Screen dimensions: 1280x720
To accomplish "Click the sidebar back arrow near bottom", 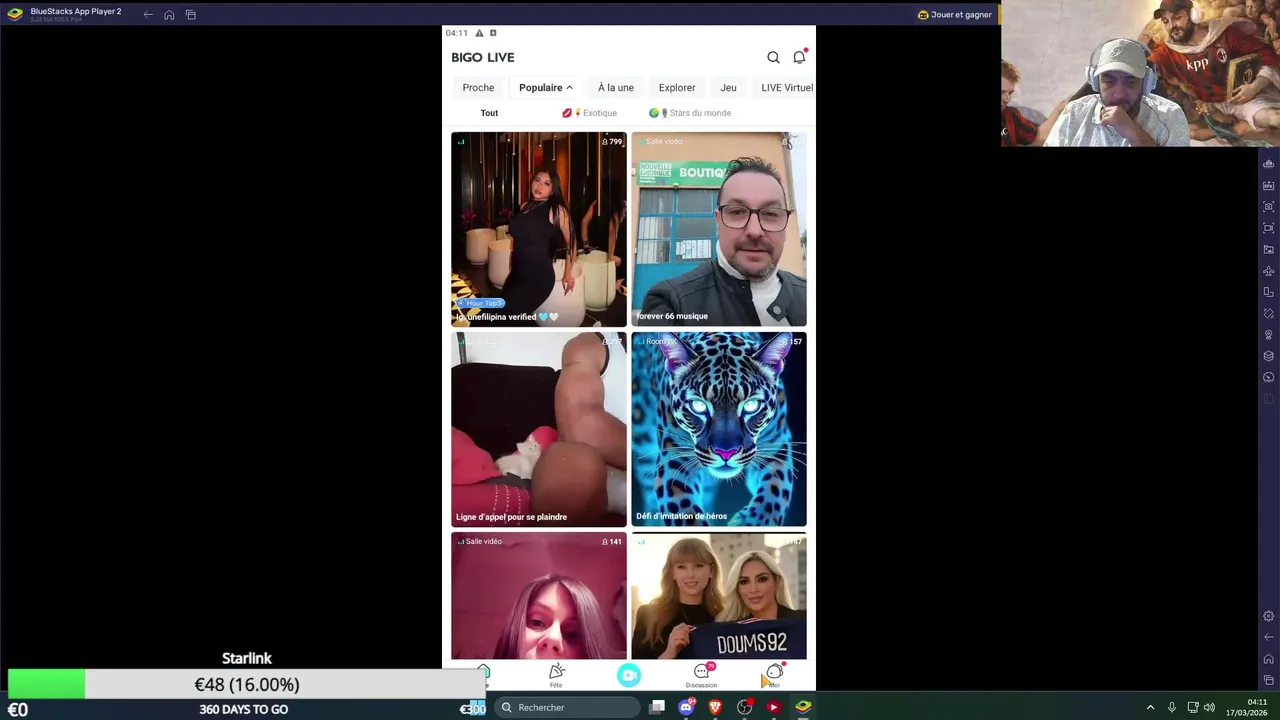I will coord(1269,637).
